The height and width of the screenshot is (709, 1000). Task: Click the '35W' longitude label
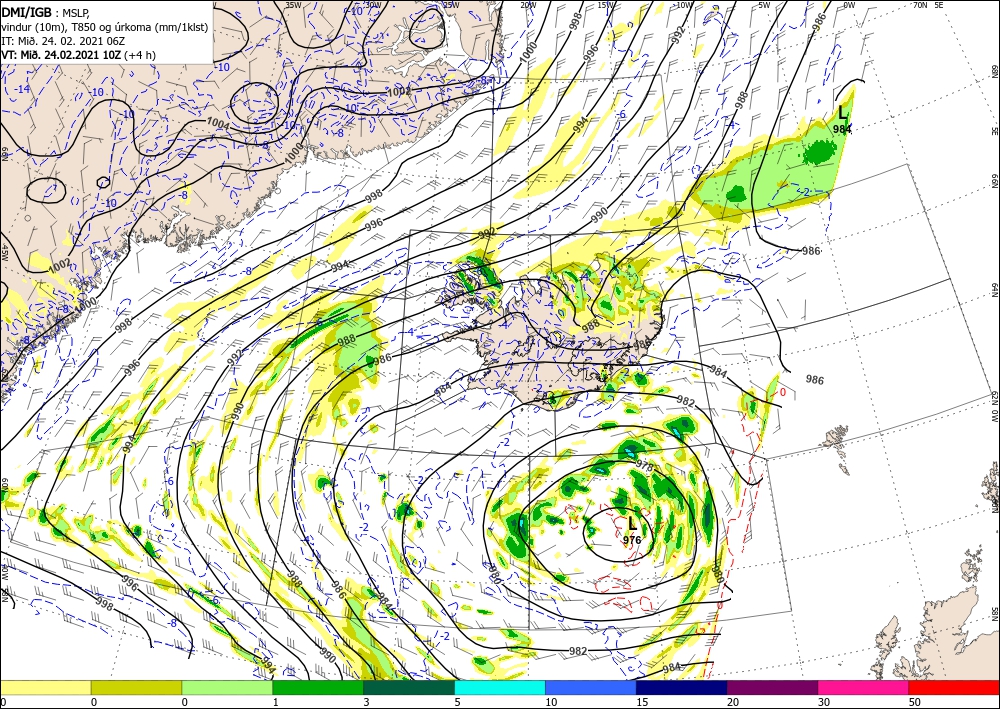pos(293,4)
